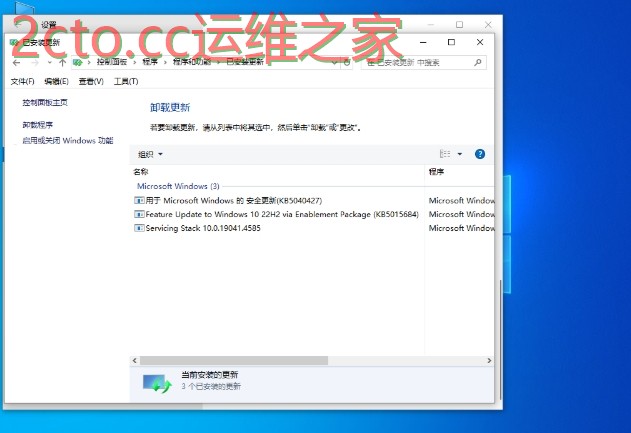
Task: Click 控制面板 in the address breadcrumb
Action: point(112,62)
